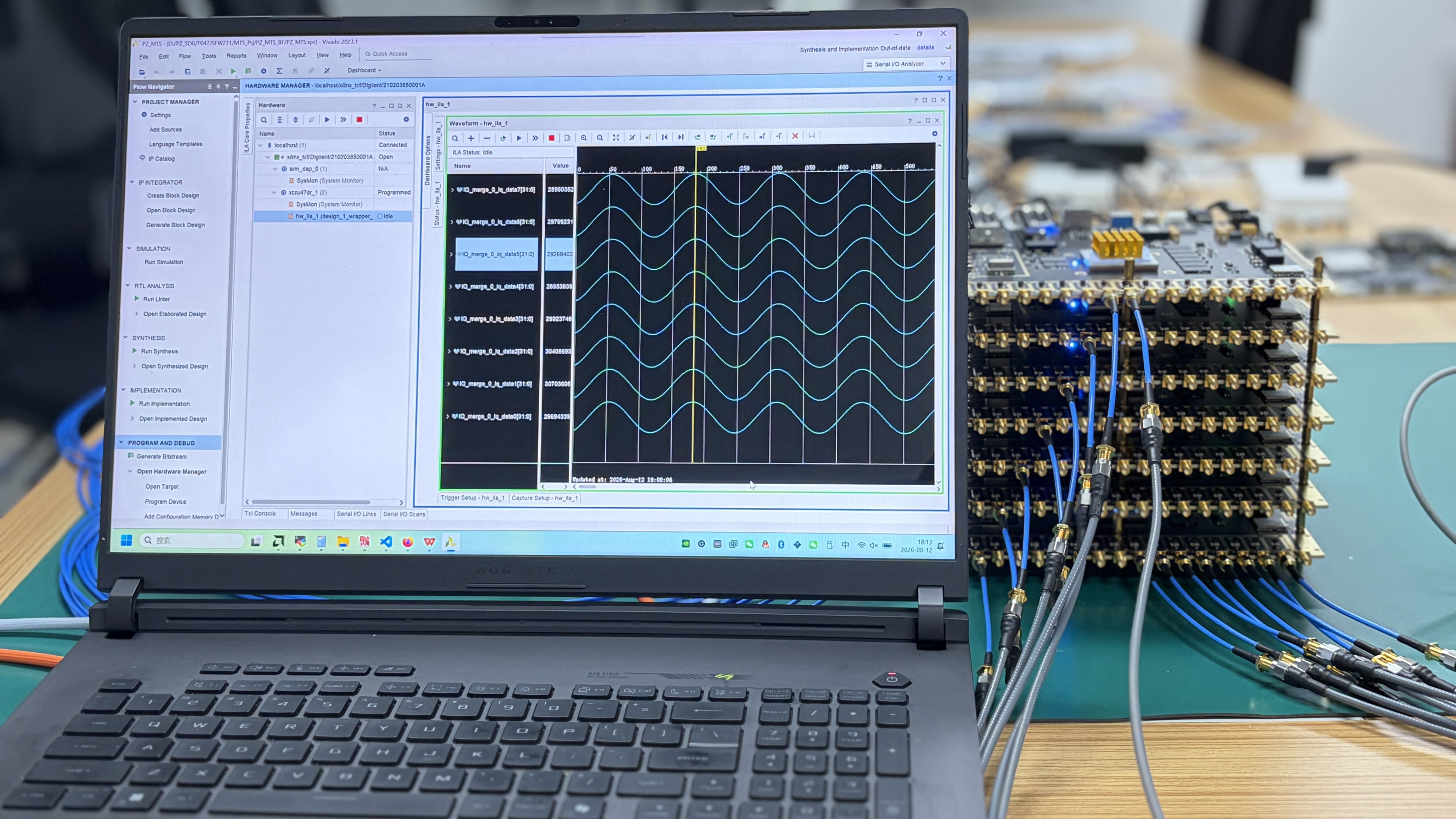The image size is (1456, 819).
Task: Click Generate Bitstream in Flow Navigator
Action: click(x=162, y=457)
